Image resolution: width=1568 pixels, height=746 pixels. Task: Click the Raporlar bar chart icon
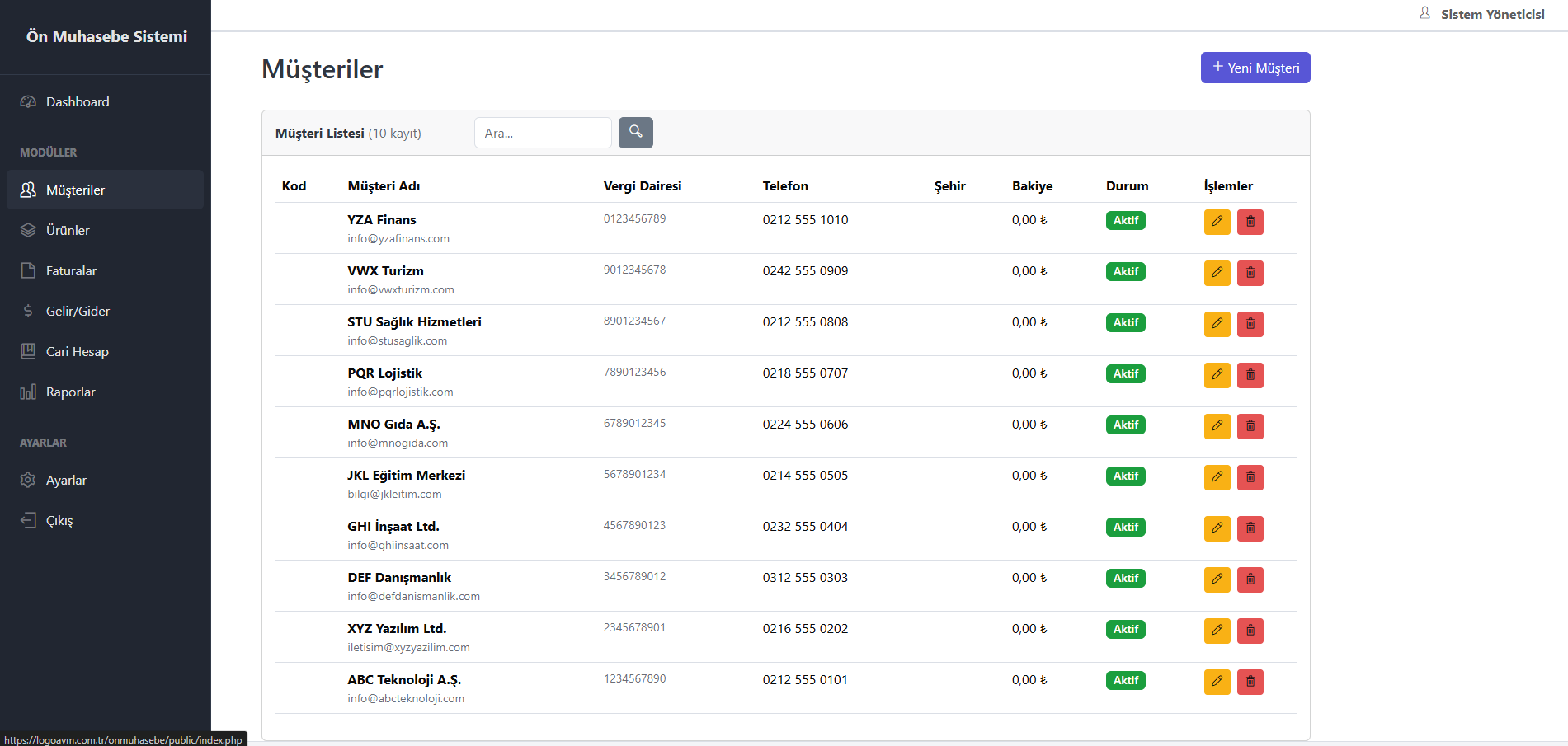pyautogui.click(x=28, y=392)
